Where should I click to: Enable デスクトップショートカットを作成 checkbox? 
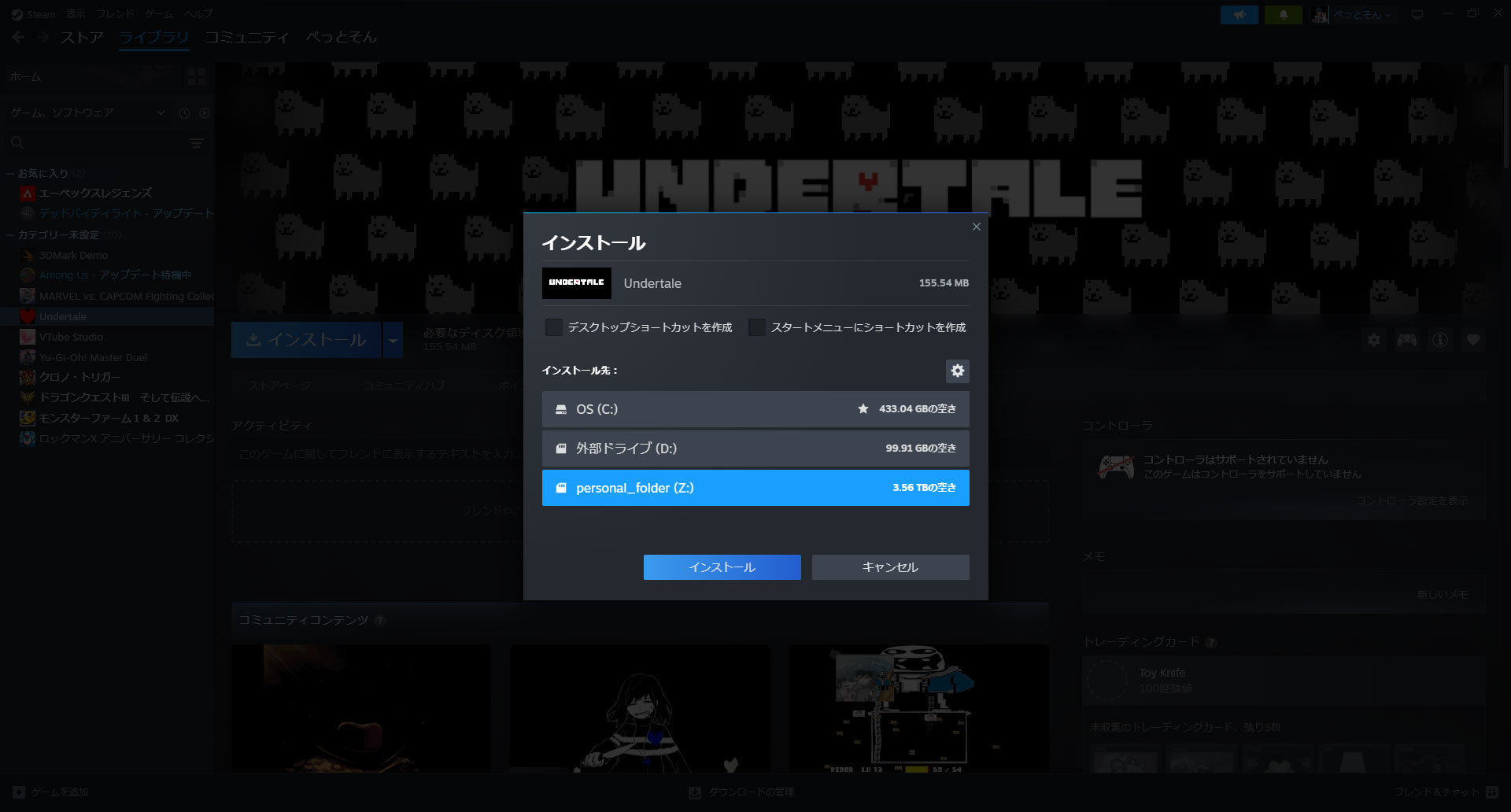coord(553,327)
